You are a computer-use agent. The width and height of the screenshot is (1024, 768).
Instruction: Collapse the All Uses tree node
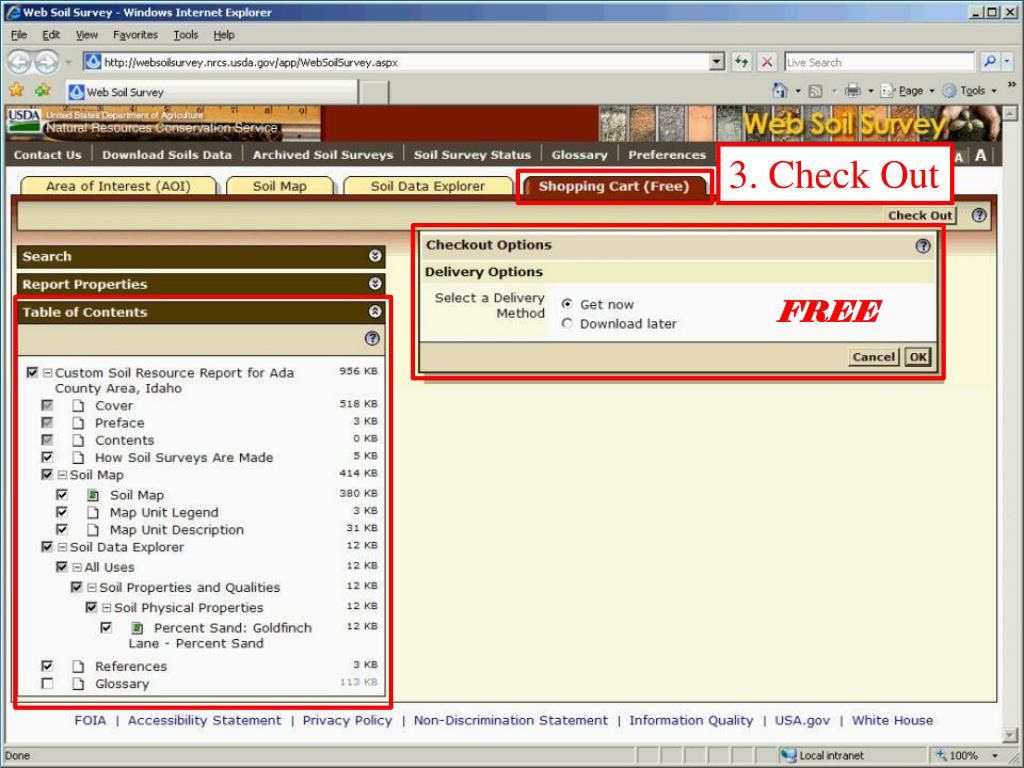pyautogui.click(x=77, y=567)
